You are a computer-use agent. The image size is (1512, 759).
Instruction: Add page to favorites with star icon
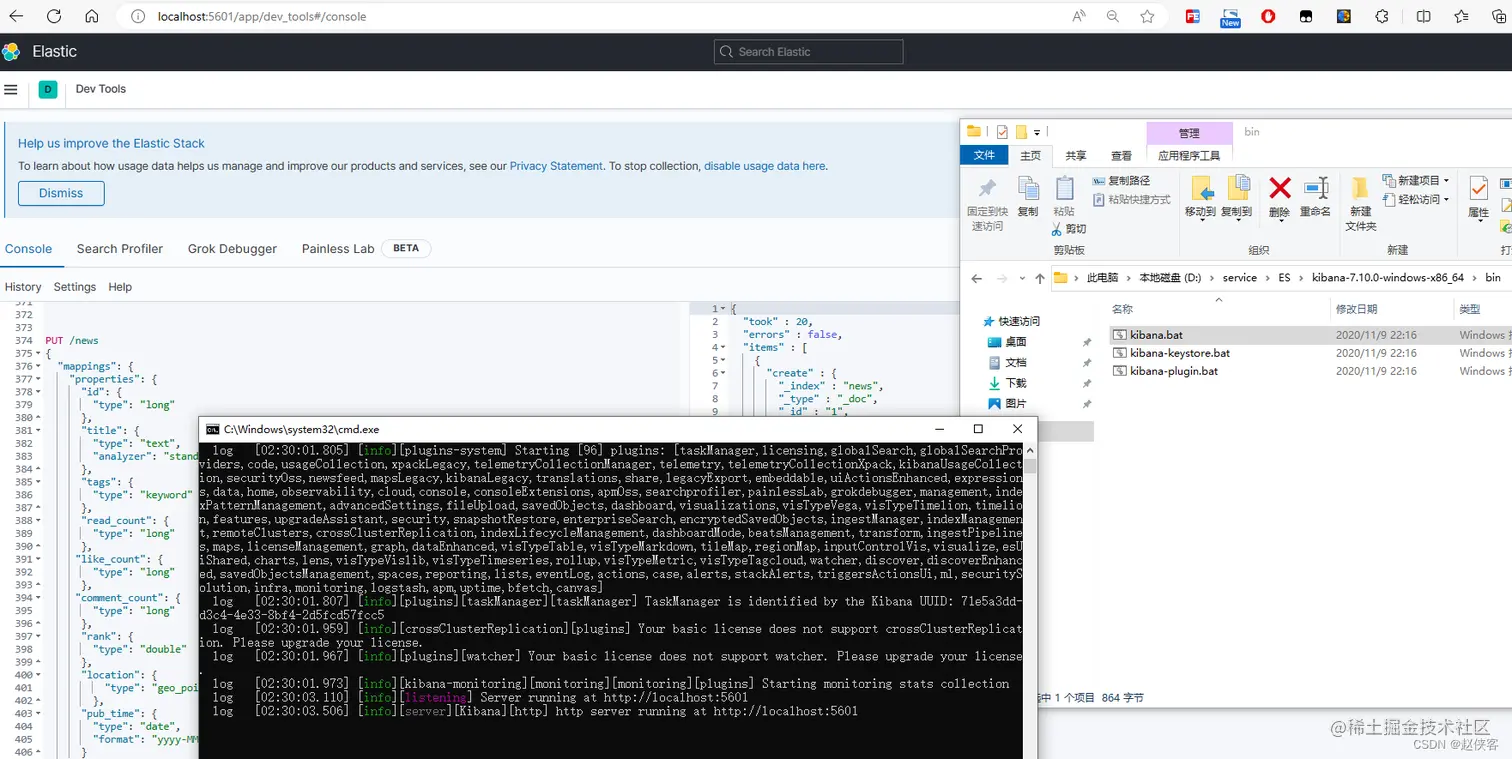pyautogui.click(x=1147, y=17)
